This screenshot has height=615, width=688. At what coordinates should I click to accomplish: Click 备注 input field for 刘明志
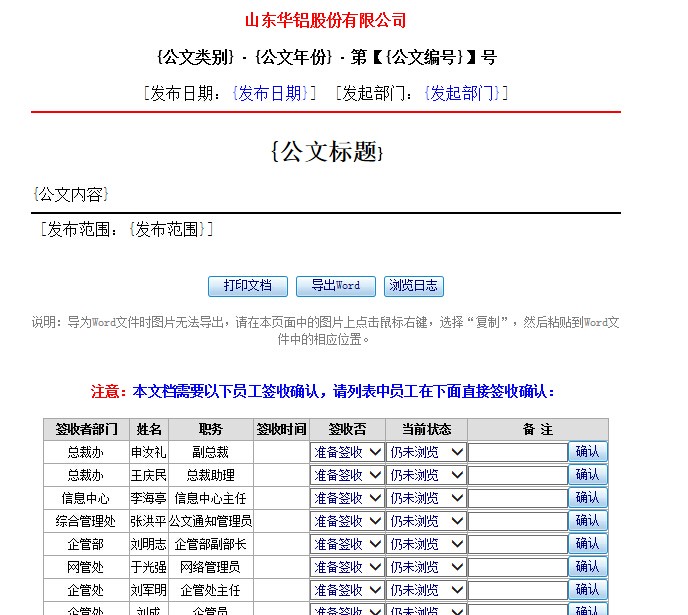click(517, 544)
